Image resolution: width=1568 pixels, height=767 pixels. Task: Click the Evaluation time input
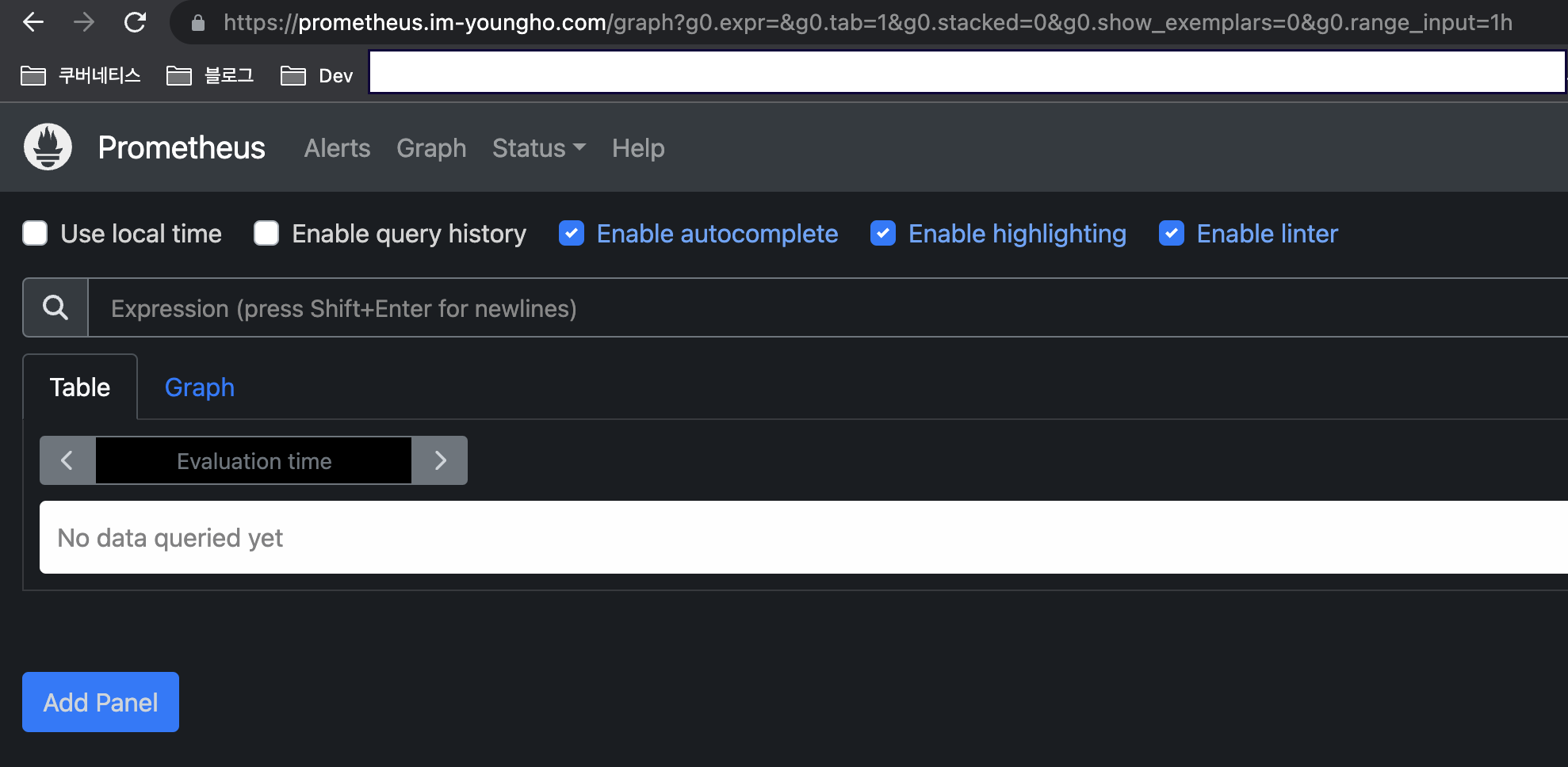click(x=254, y=460)
